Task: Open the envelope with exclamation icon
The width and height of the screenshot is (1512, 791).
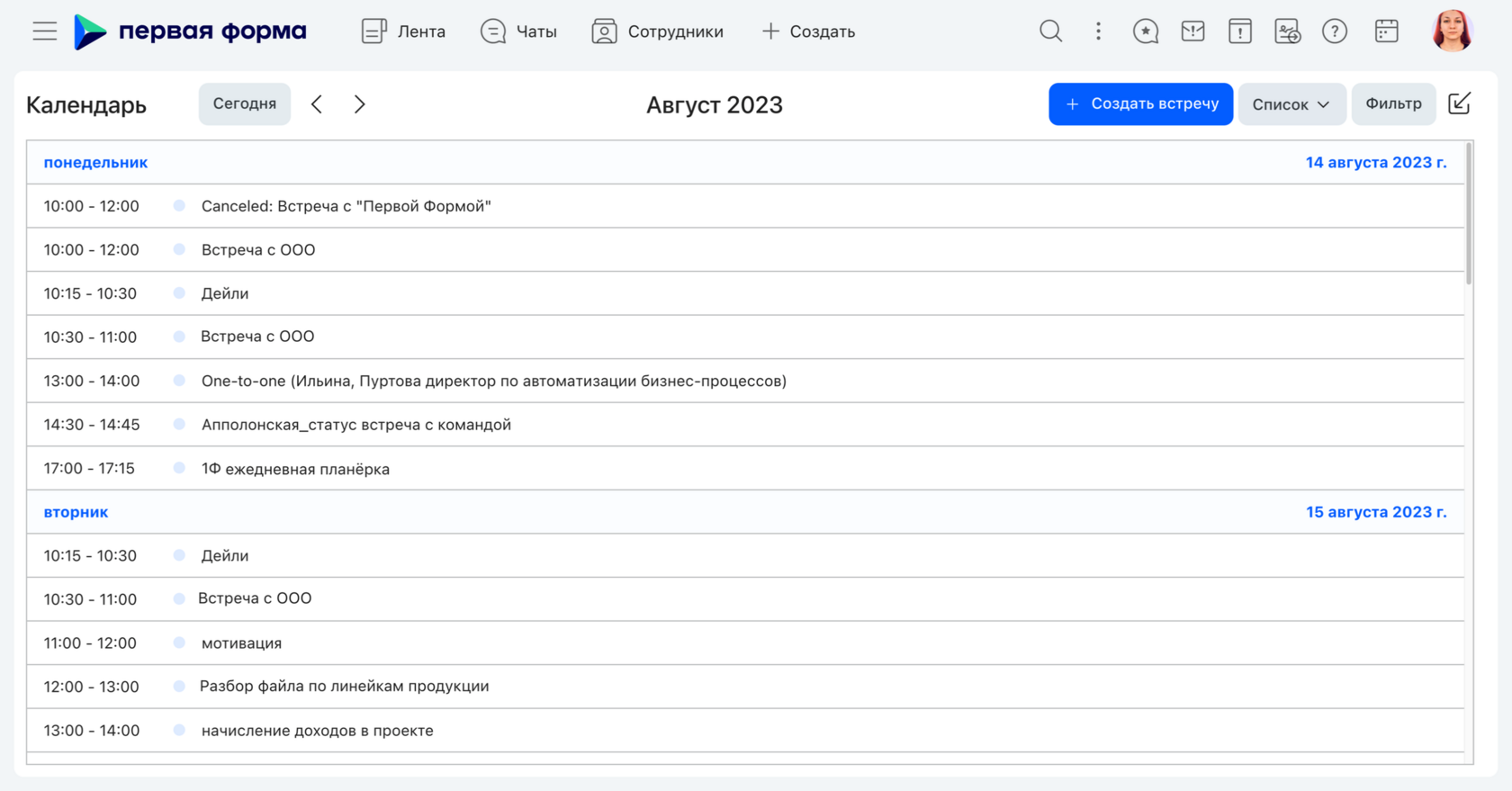Action: point(1192,31)
